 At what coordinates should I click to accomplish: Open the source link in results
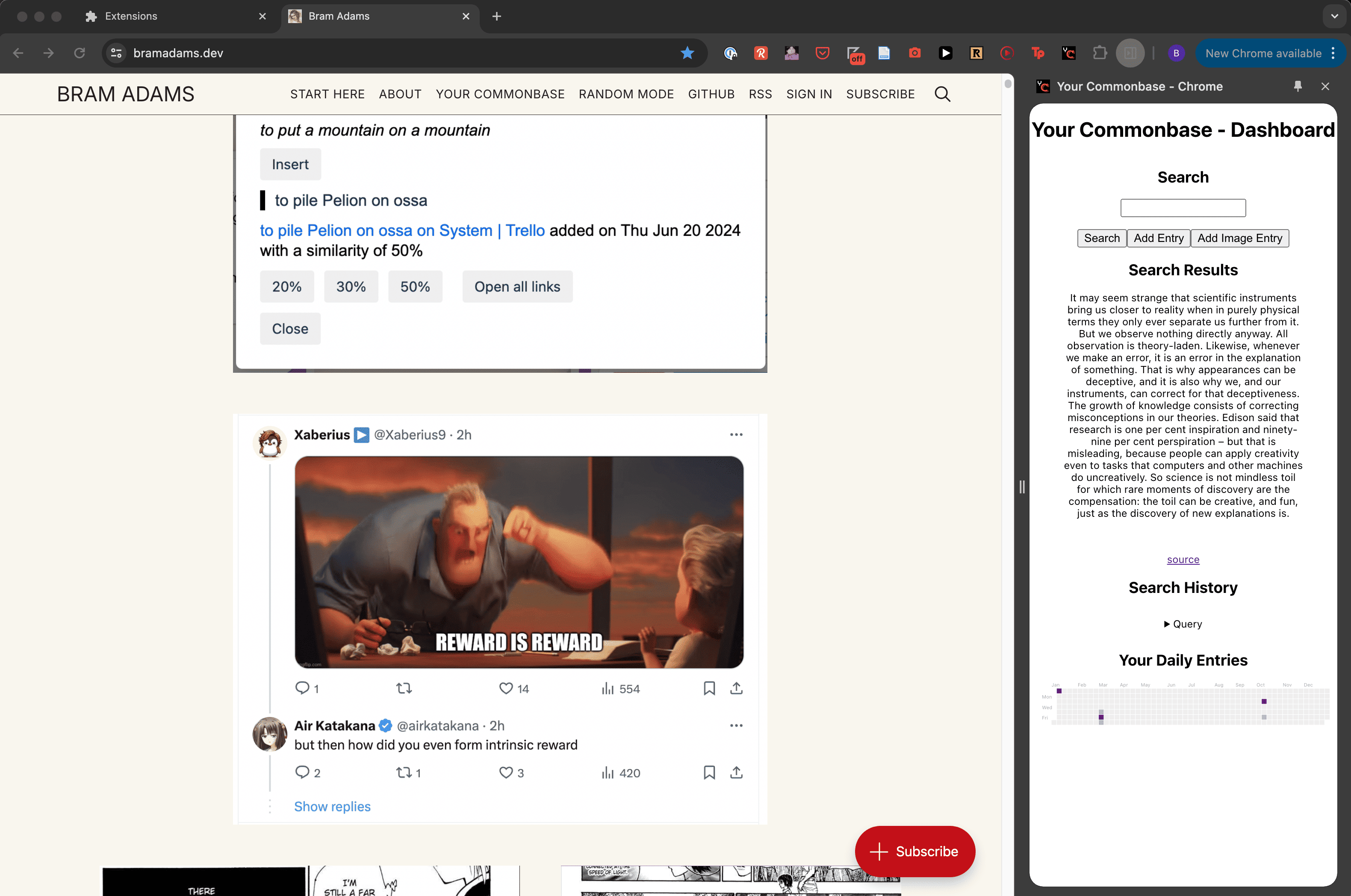click(1183, 560)
